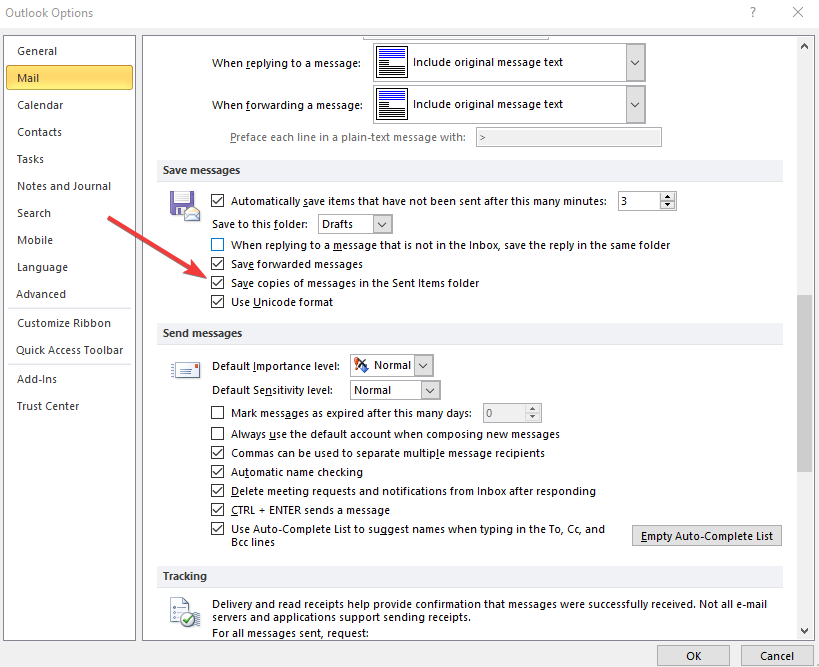The height and width of the screenshot is (667, 819).
Task: Open the Tasks options category
Action: [x=69, y=159]
